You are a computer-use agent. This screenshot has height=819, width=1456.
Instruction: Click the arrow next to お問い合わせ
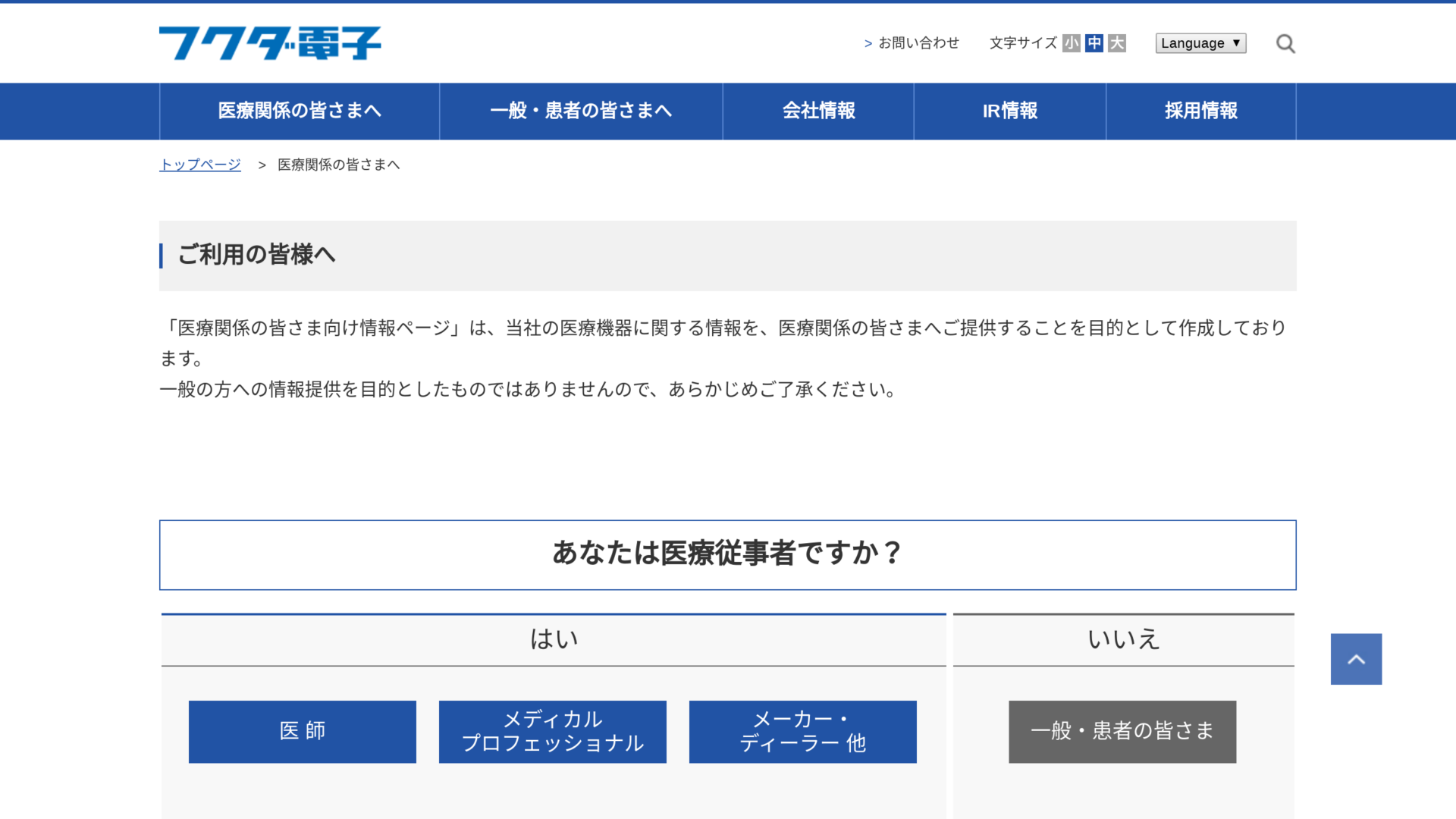pos(868,43)
